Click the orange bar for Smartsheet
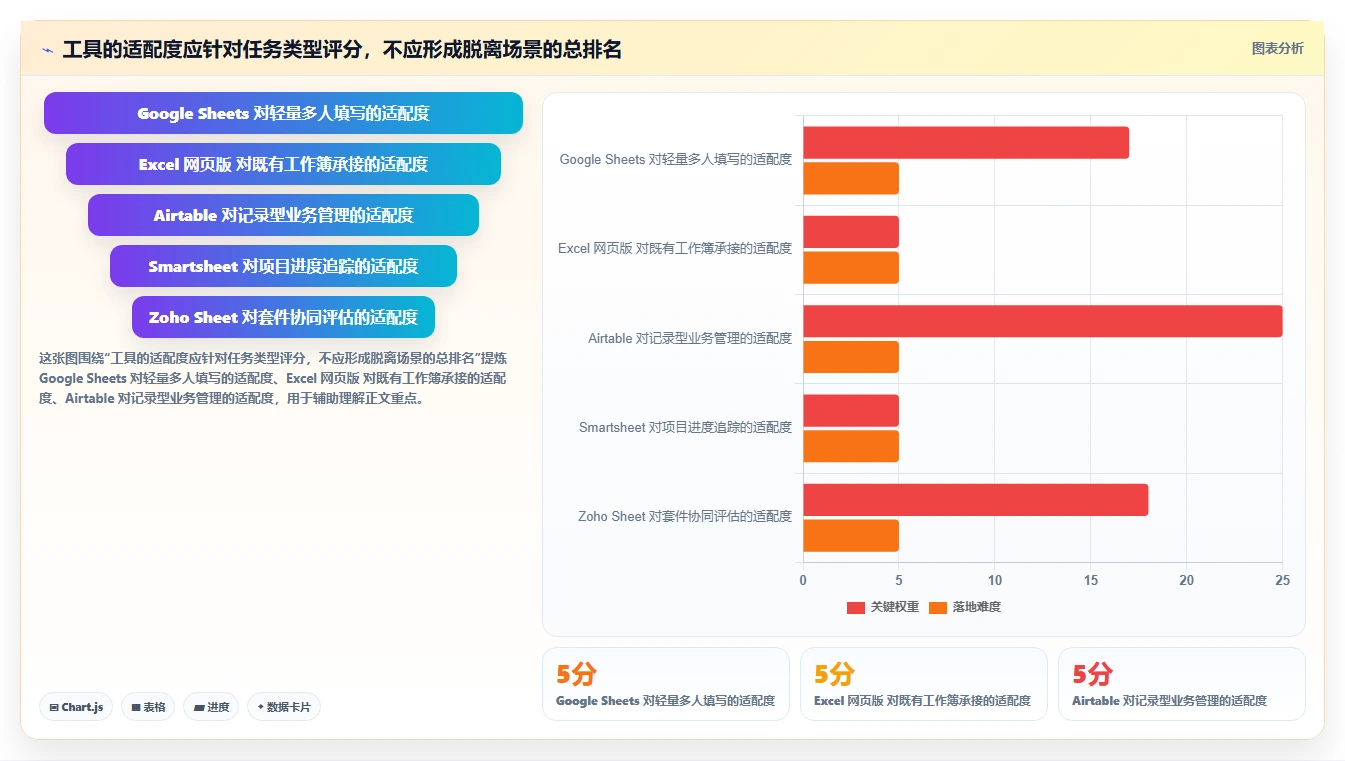The height and width of the screenshot is (761, 1345). 851,446
